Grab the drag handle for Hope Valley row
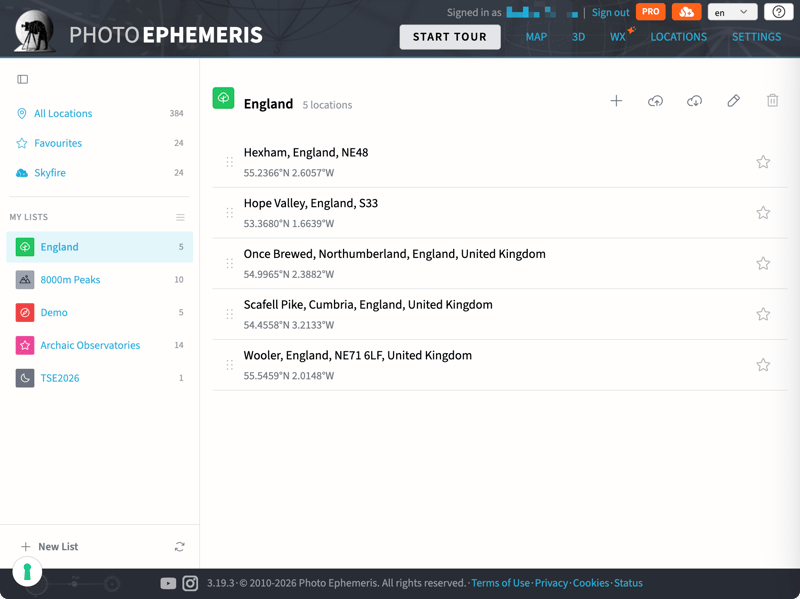The image size is (800, 599). 230,213
